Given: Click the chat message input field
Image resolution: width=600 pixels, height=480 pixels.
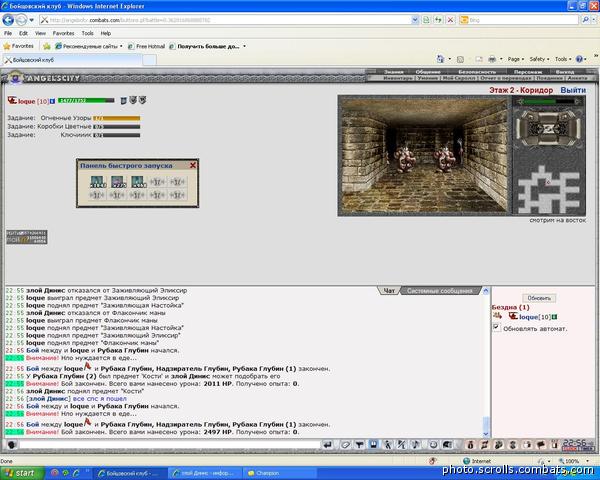Looking at the screenshot, I should [x=170, y=444].
